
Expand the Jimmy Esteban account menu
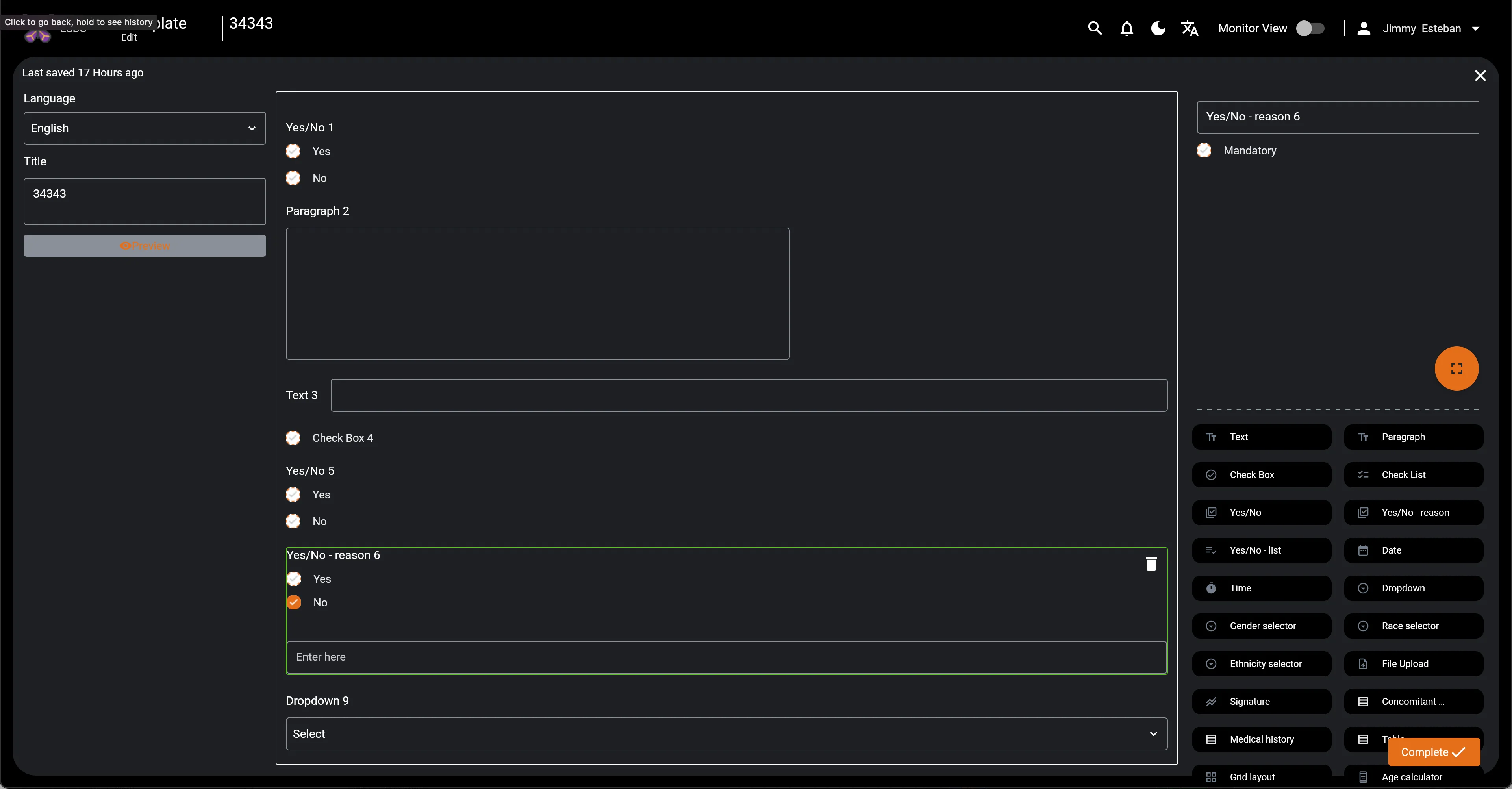pyautogui.click(x=1476, y=28)
